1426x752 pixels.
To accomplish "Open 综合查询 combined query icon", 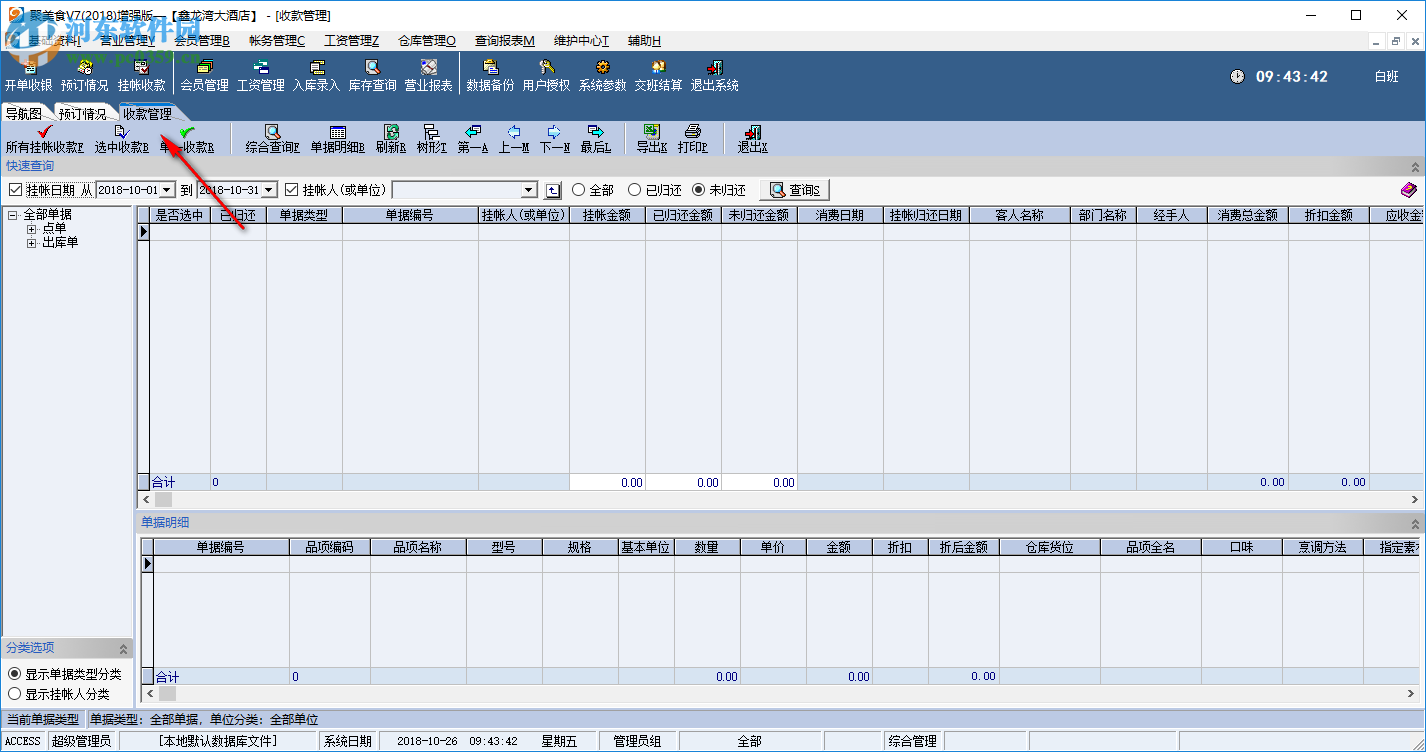I will click(x=272, y=139).
